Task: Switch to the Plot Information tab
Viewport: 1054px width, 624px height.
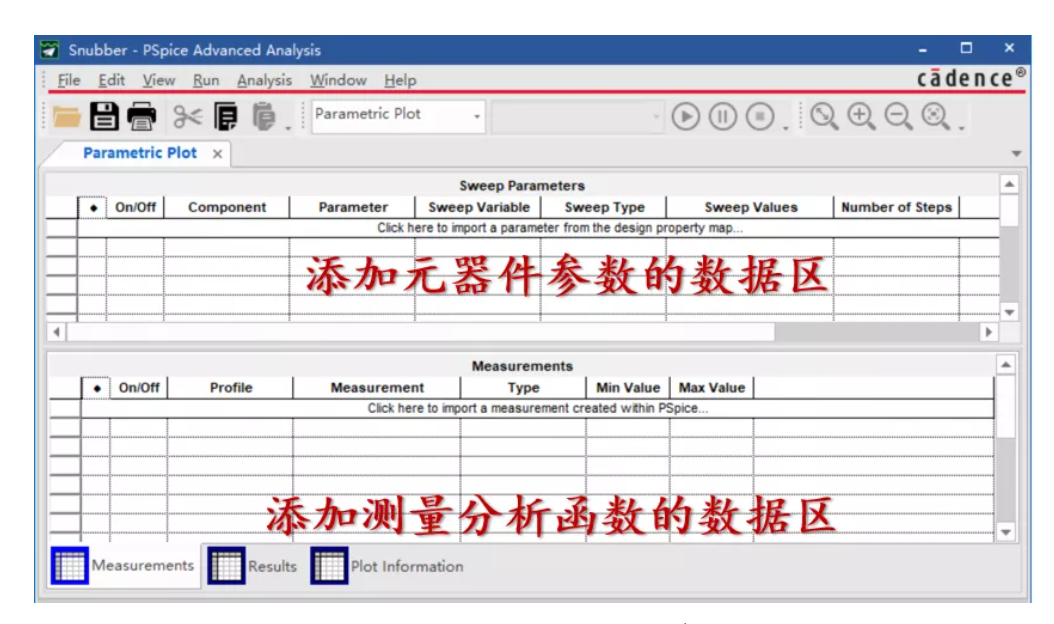Action: 387,566
